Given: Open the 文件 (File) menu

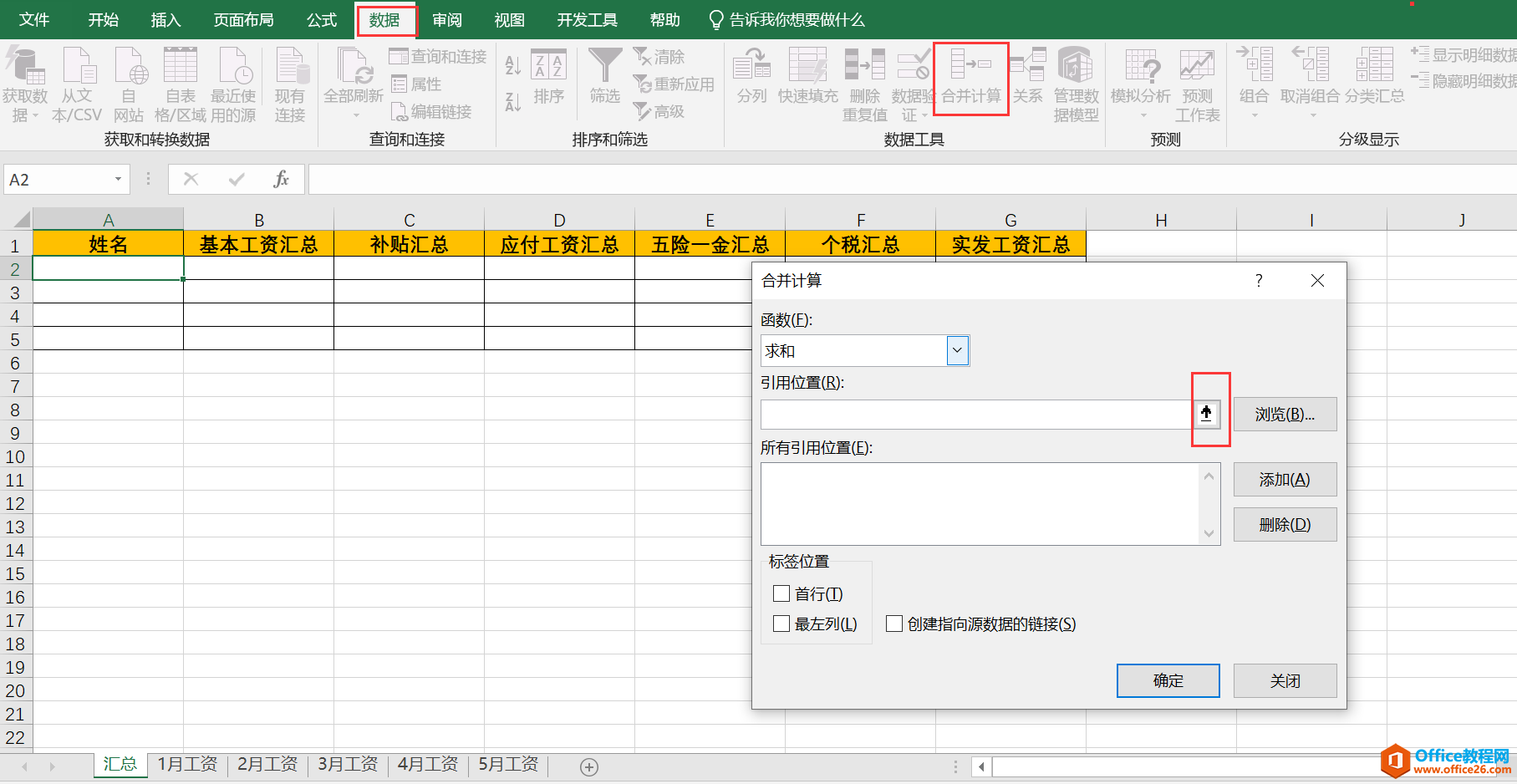Looking at the screenshot, I should pyautogui.click(x=34, y=19).
